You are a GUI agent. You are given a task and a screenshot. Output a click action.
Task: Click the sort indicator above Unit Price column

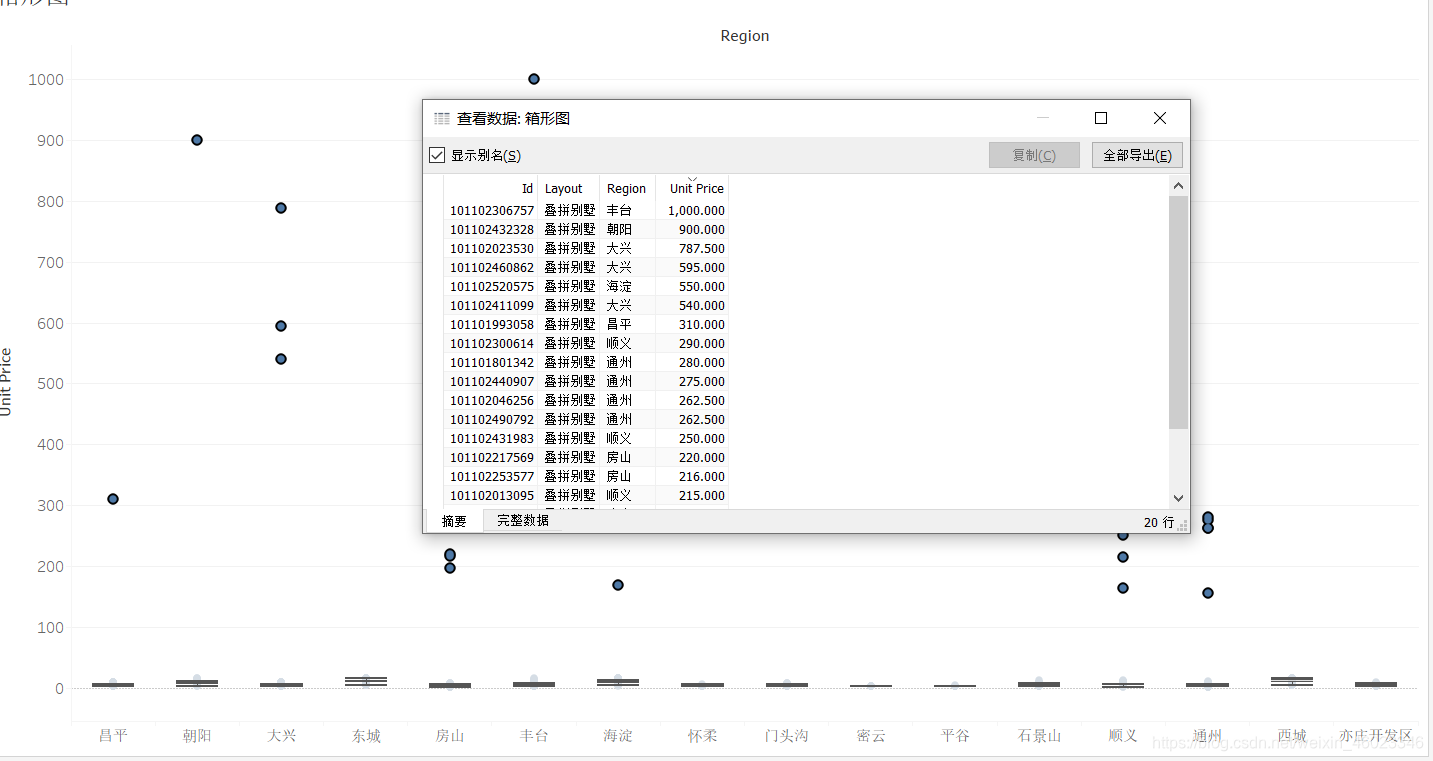(692, 178)
